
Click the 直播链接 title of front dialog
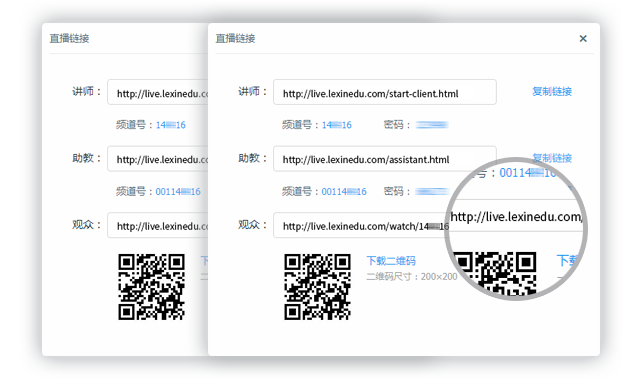coord(235,38)
